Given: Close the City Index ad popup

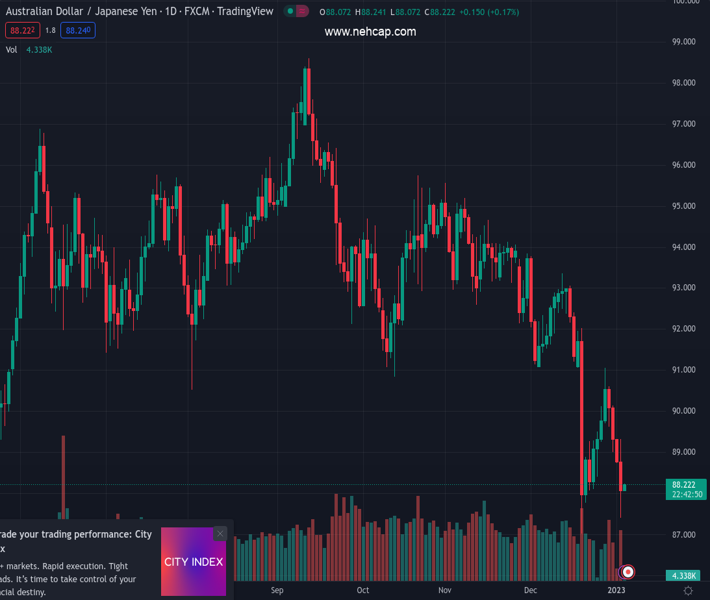Looking at the screenshot, I should click(220, 534).
